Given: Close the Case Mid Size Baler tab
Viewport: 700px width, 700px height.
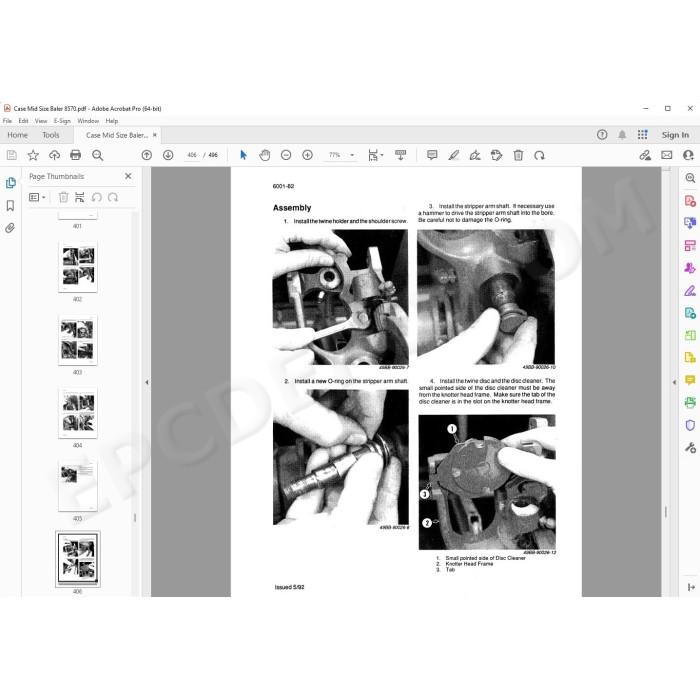Looking at the screenshot, I should pyautogui.click(x=155, y=134).
